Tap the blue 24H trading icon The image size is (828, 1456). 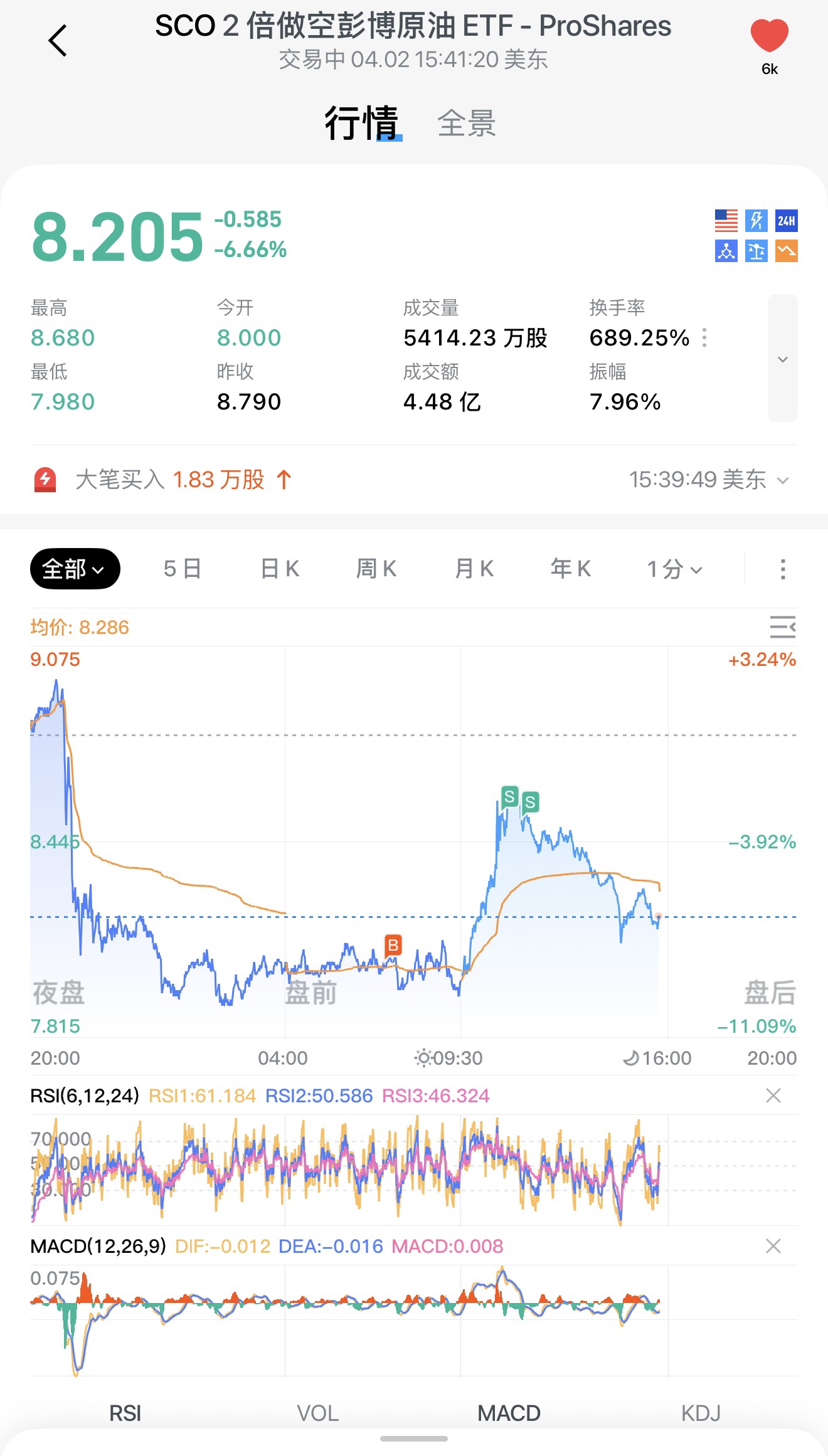pos(787,221)
